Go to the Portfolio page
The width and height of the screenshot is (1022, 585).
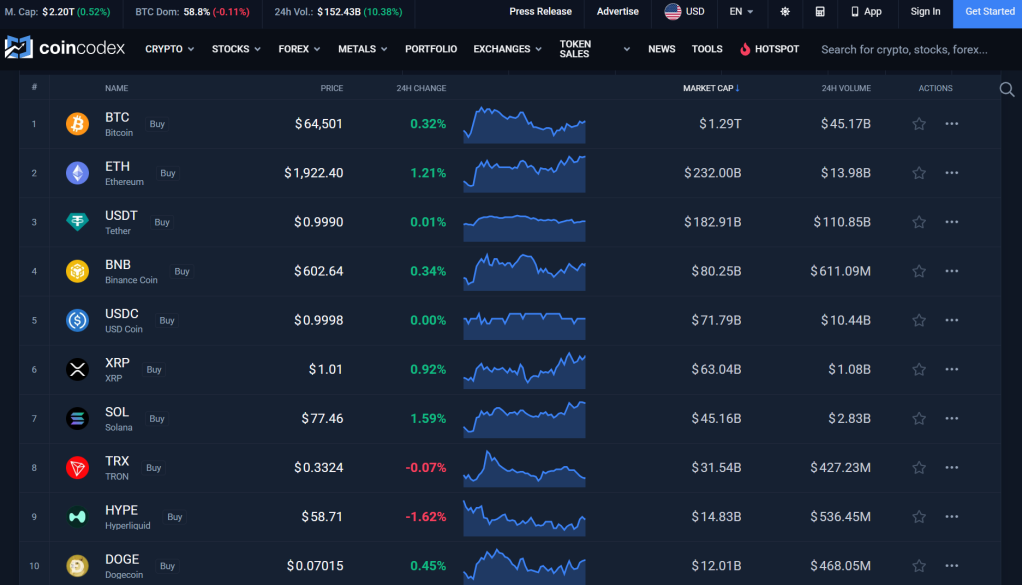431,49
